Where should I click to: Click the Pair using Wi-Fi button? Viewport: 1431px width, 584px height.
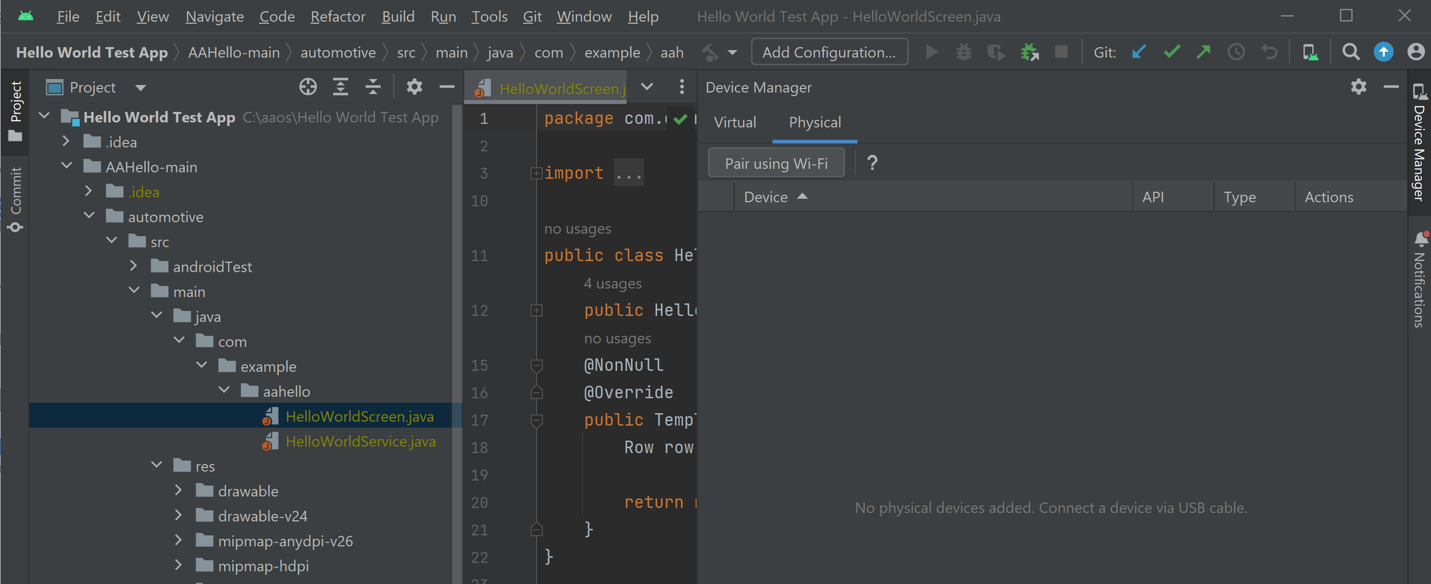tap(776, 162)
